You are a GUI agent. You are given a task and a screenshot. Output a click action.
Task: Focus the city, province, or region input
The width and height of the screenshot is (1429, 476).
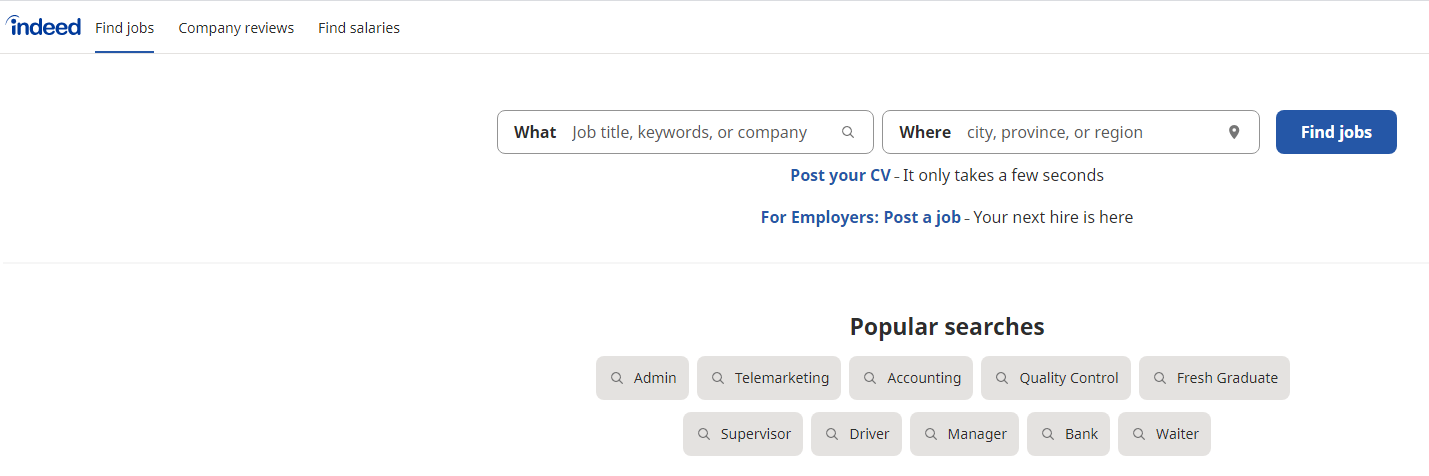click(x=1090, y=132)
